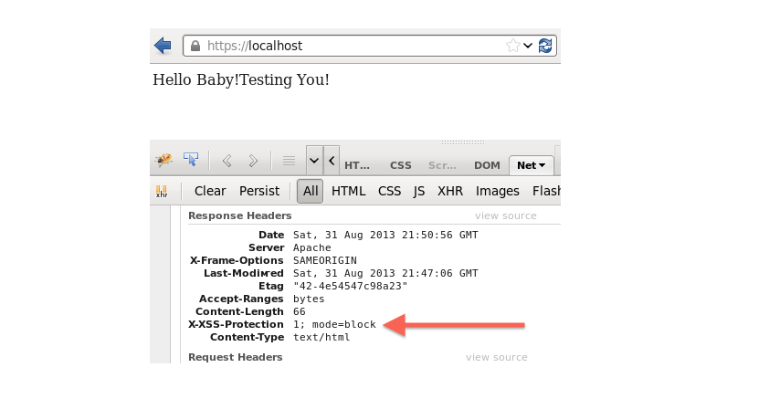Bookmark the page with the star icon
This screenshot has height=400, width=780.
coord(512,46)
